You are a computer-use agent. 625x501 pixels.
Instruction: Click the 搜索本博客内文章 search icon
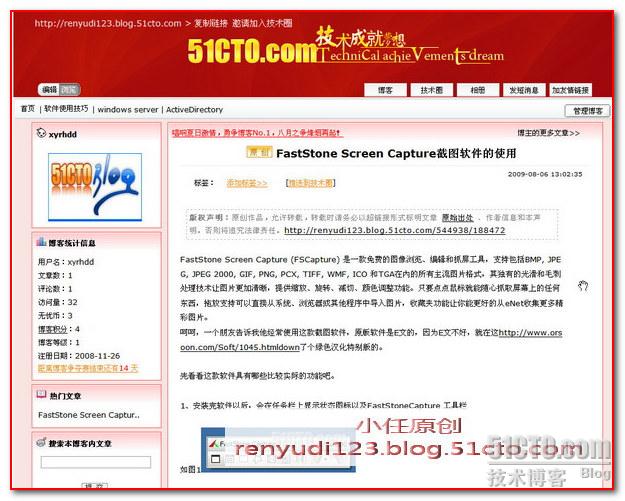41,442
